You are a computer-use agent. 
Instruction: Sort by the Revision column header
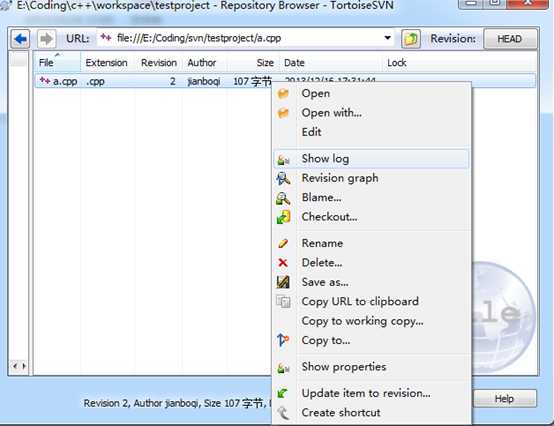point(159,63)
